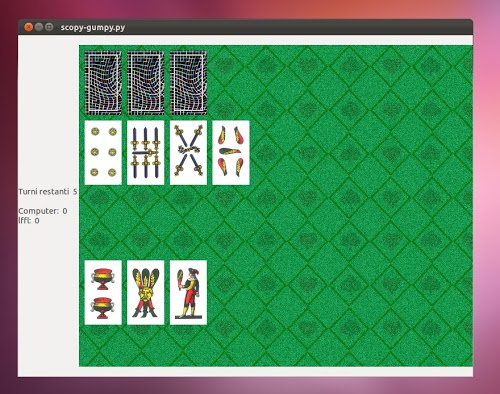Select the six of coins table card
Screen dimensions: 500x394
pyautogui.click(x=103, y=152)
